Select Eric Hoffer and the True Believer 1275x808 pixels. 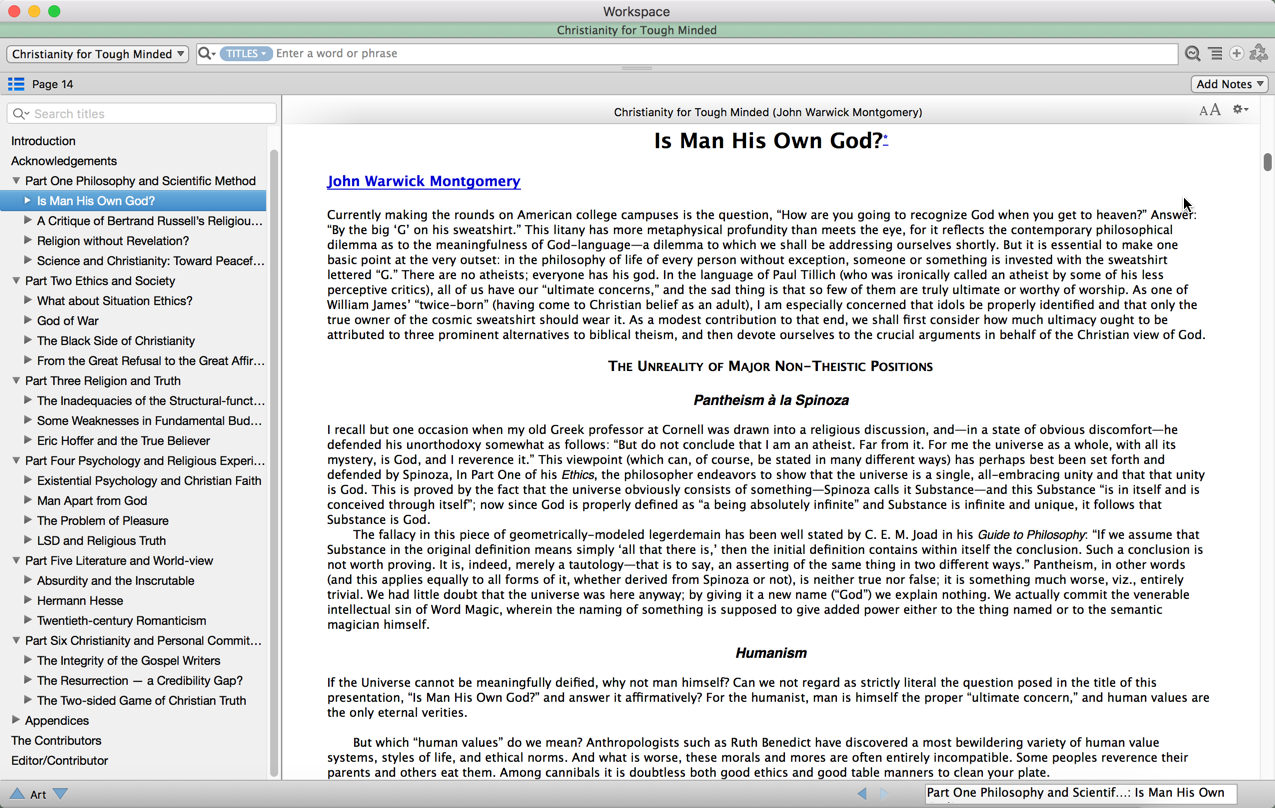[x=123, y=441]
